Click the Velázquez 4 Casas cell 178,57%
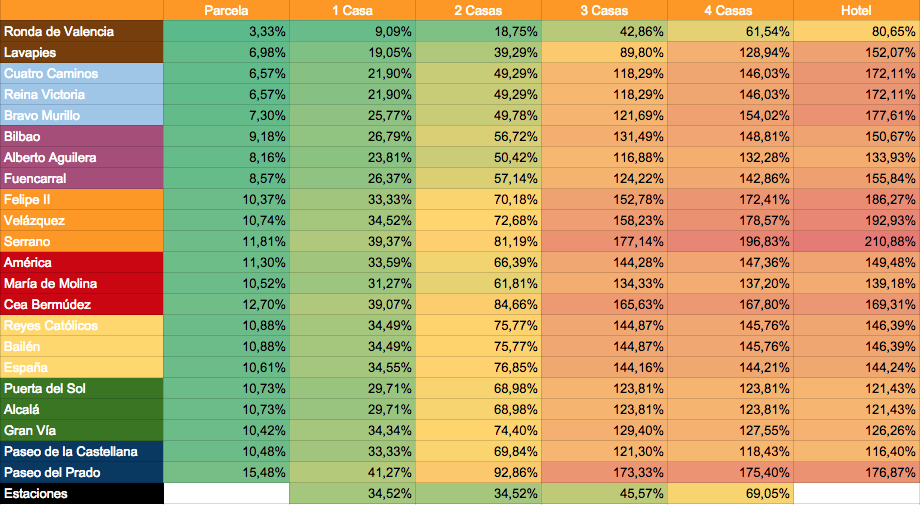The height and width of the screenshot is (505, 920). 730,220
